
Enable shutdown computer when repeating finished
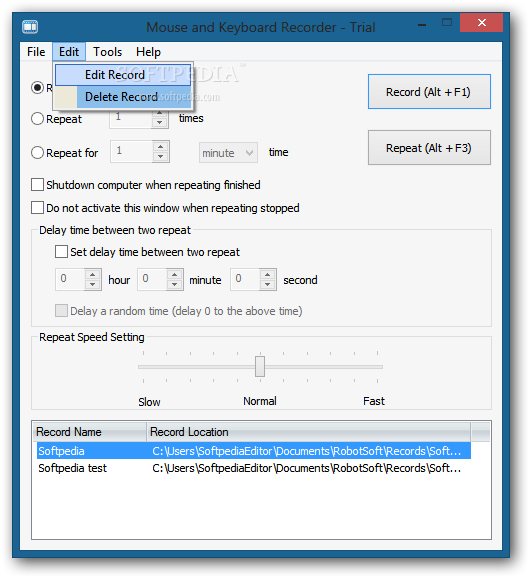(38, 185)
